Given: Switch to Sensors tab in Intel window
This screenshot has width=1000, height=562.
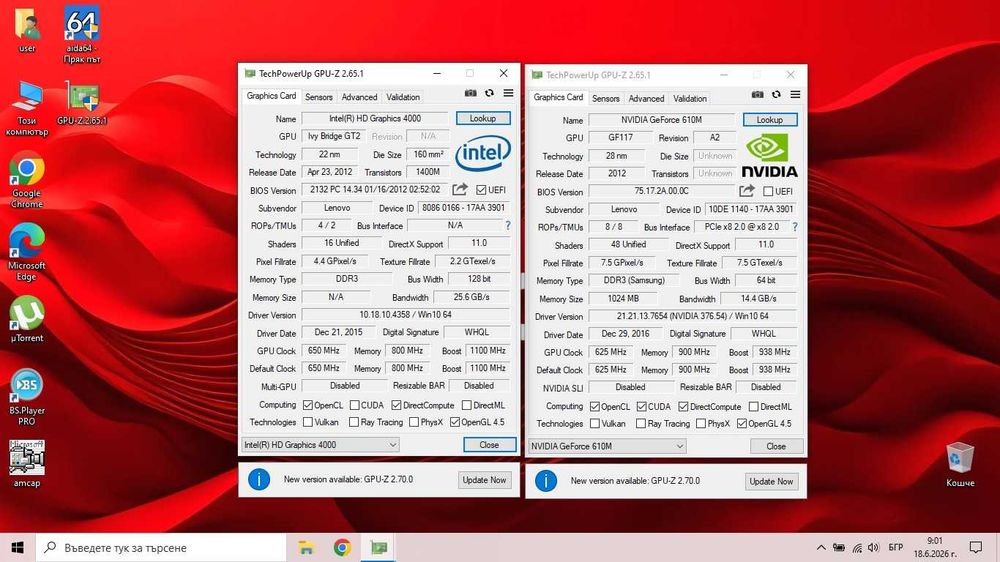Looking at the screenshot, I should click(319, 97).
